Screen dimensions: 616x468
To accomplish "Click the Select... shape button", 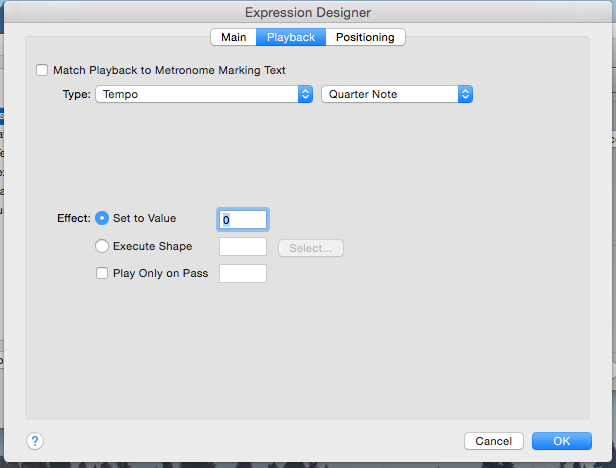I will tap(311, 248).
